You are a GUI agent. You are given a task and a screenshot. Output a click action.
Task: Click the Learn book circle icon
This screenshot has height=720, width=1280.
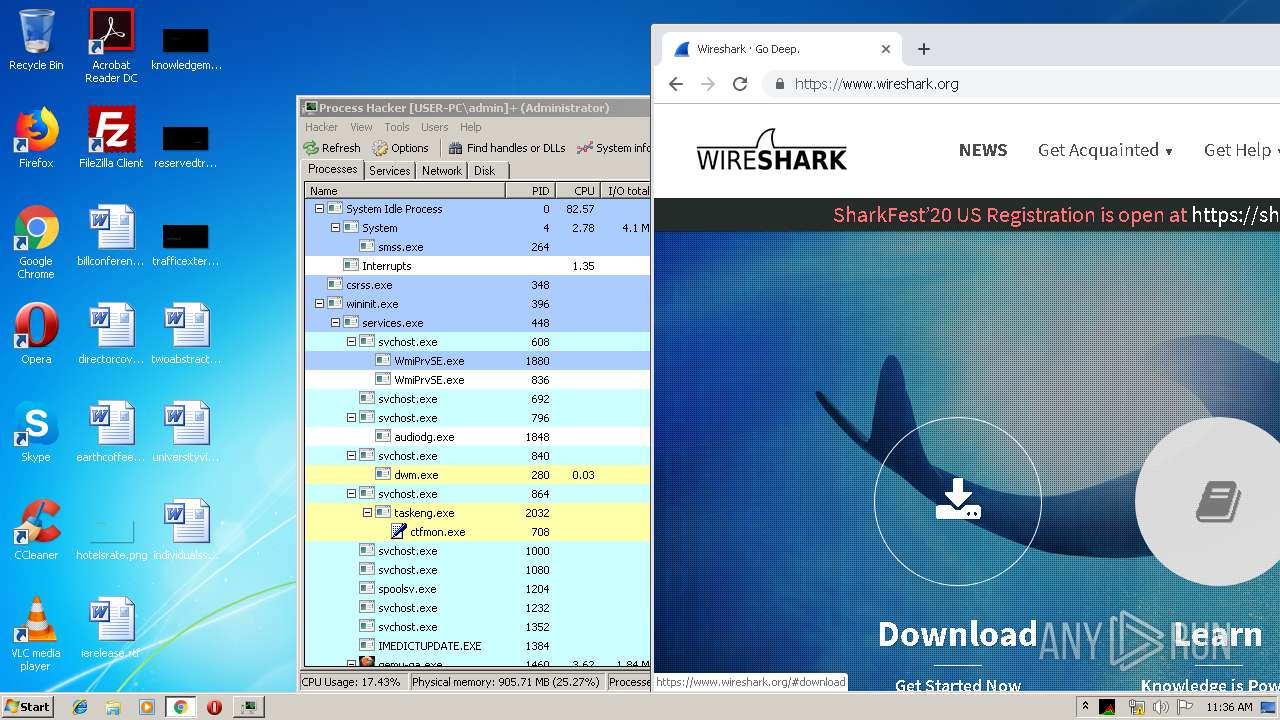coord(1218,501)
